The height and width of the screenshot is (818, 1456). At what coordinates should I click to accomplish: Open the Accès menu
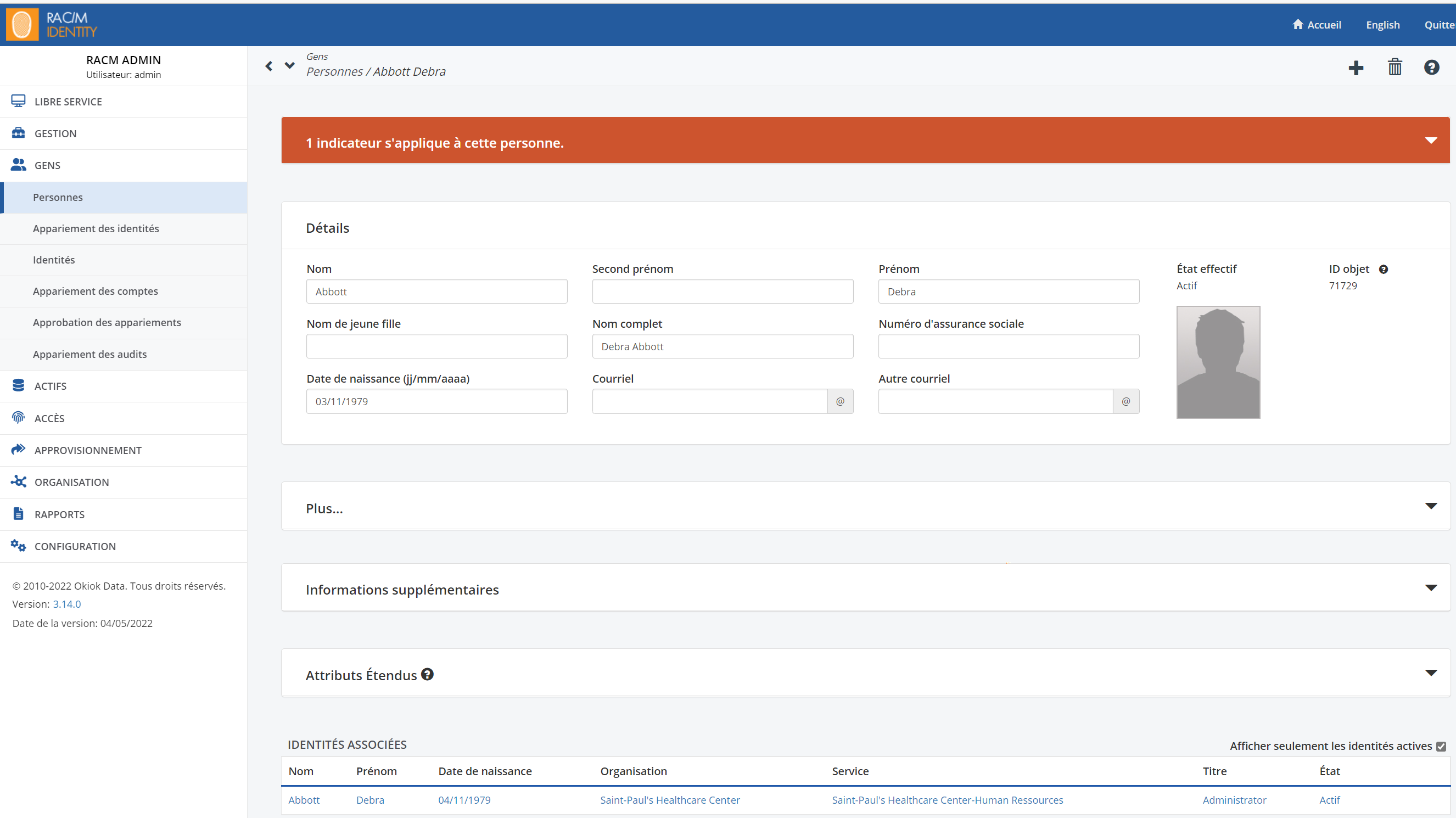123,418
